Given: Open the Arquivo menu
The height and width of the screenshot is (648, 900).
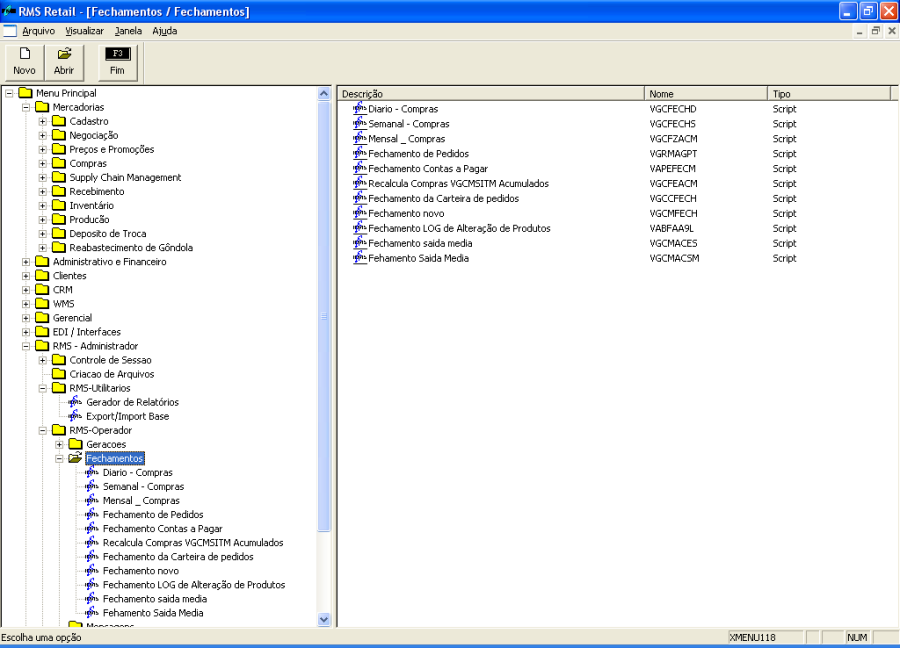Looking at the screenshot, I should tap(38, 31).
